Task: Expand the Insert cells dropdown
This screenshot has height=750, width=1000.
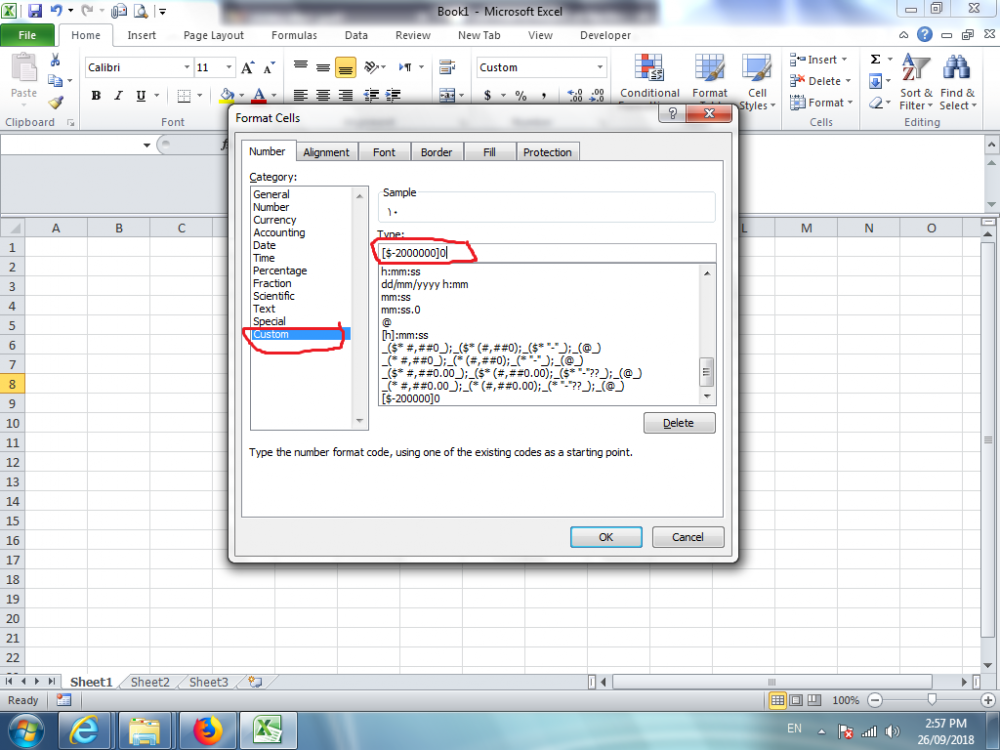Action: [844, 59]
